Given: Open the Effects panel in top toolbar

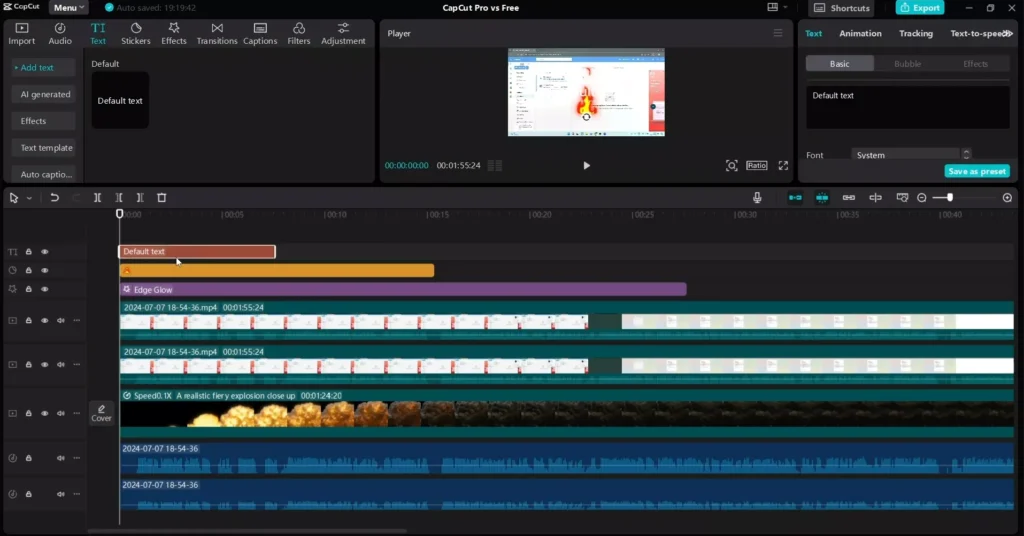Looking at the screenshot, I should (x=174, y=33).
